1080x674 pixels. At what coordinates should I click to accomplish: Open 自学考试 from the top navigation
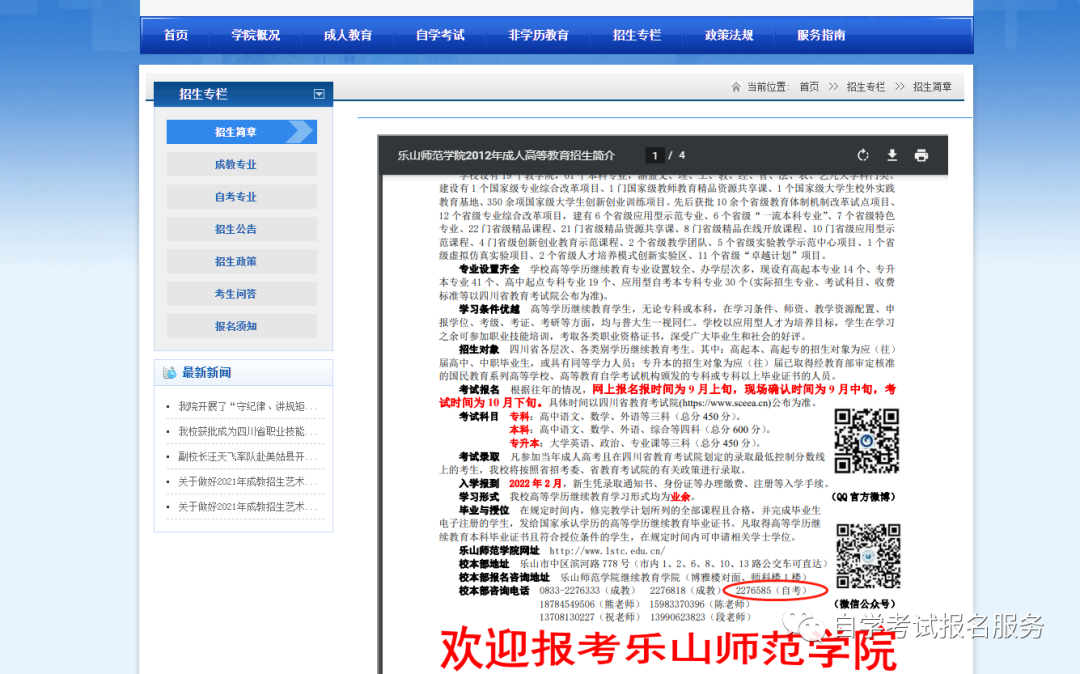(x=440, y=35)
